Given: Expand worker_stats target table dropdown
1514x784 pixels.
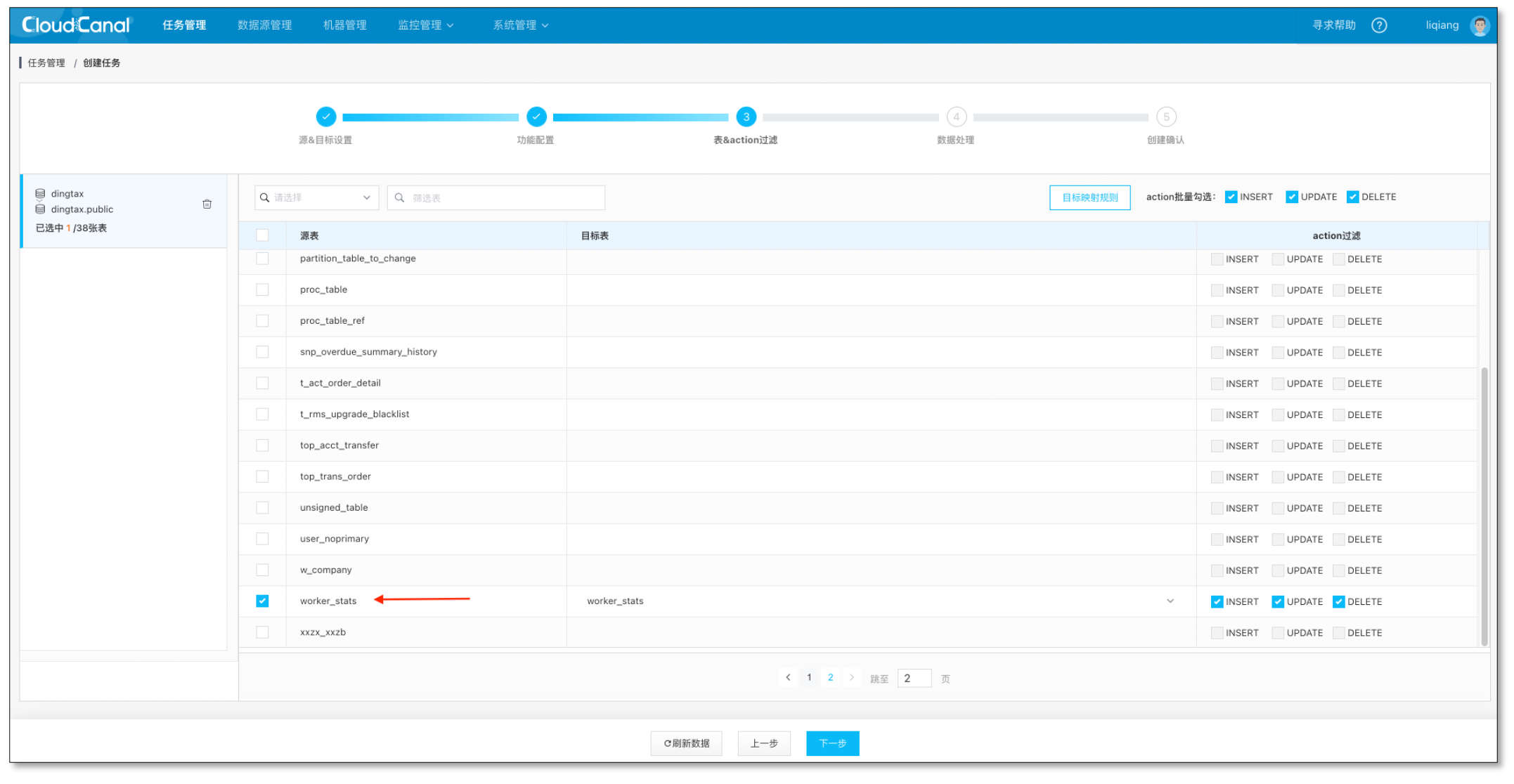Looking at the screenshot, I should pos(1170,601).
